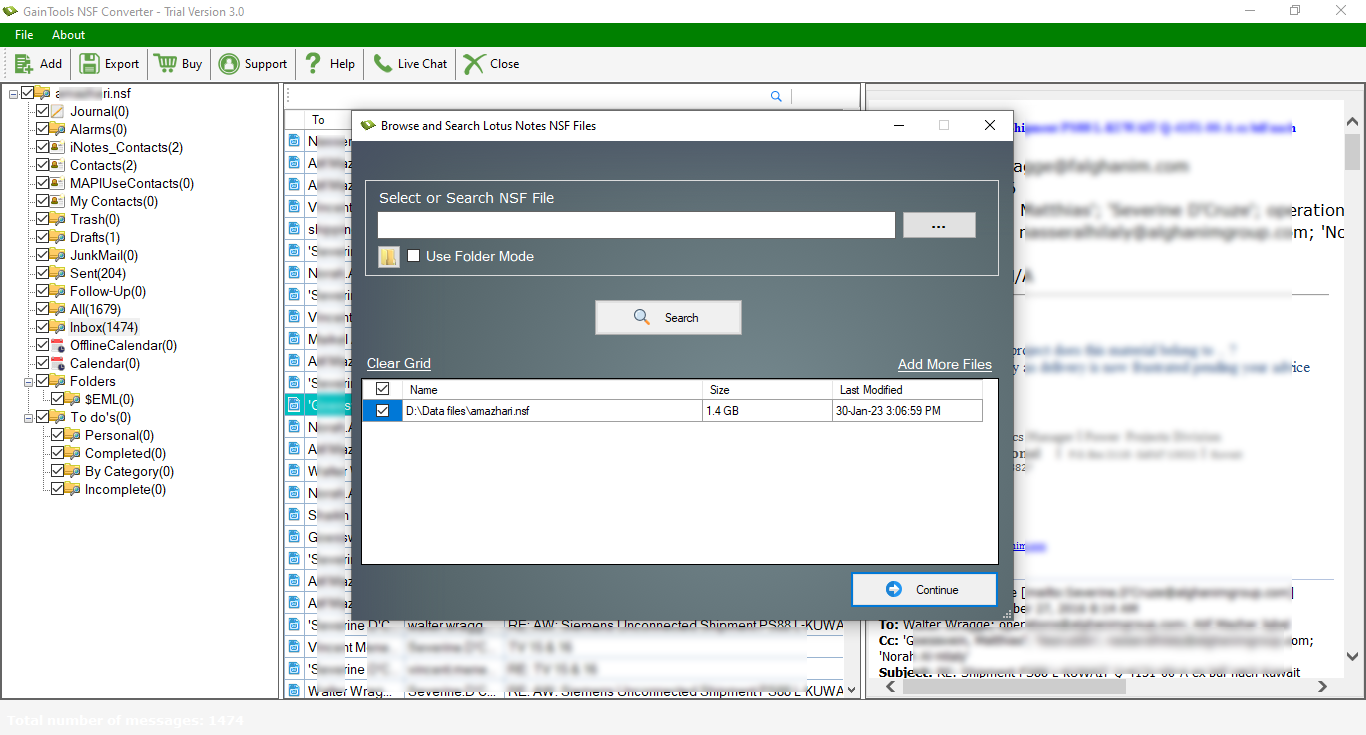1366x735 pixels.
Task: Toggle the select-all checkbox in the grid header
Action: point(382,389)
